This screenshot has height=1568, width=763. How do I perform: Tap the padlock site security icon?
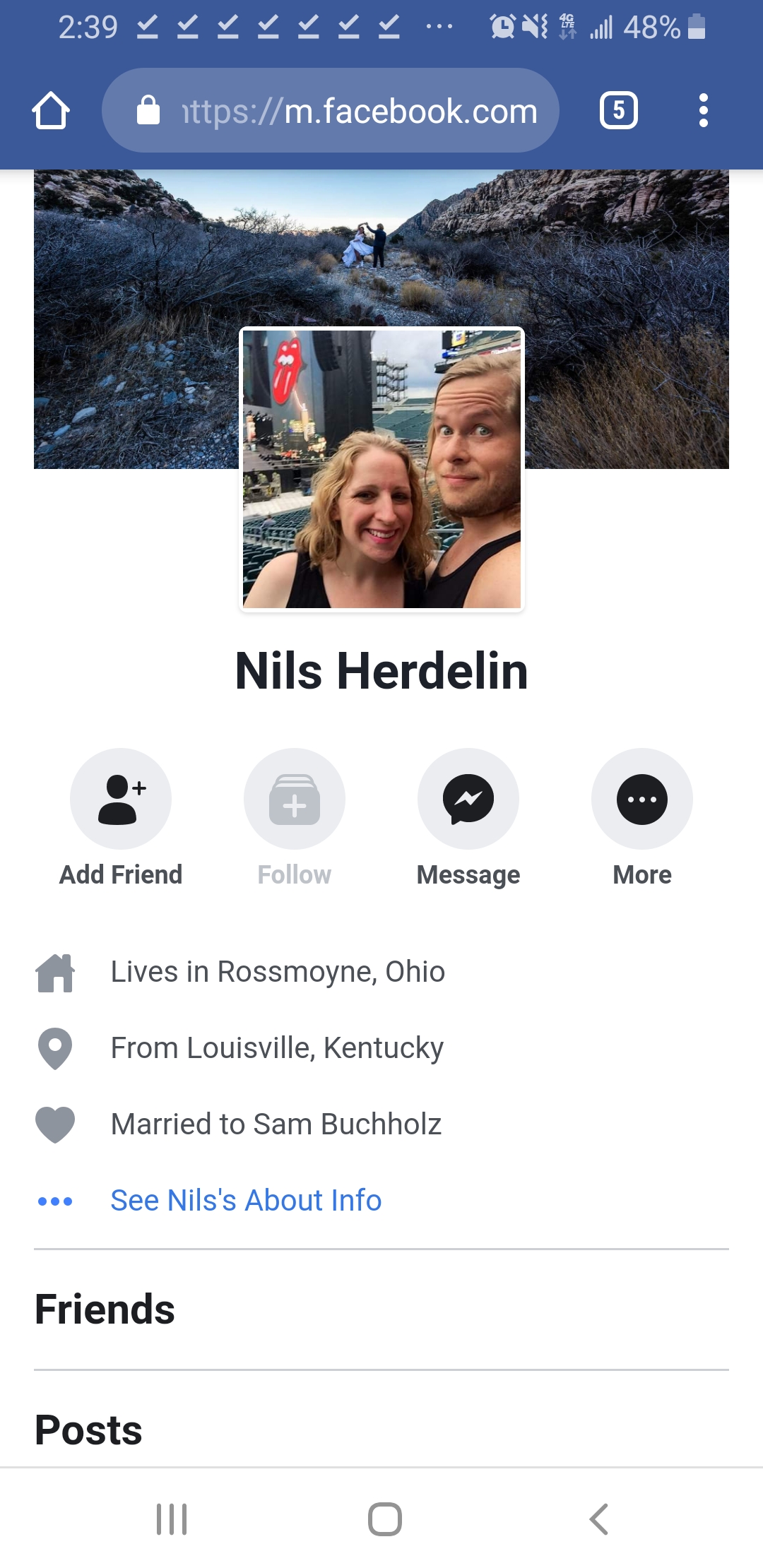(148, 111)
